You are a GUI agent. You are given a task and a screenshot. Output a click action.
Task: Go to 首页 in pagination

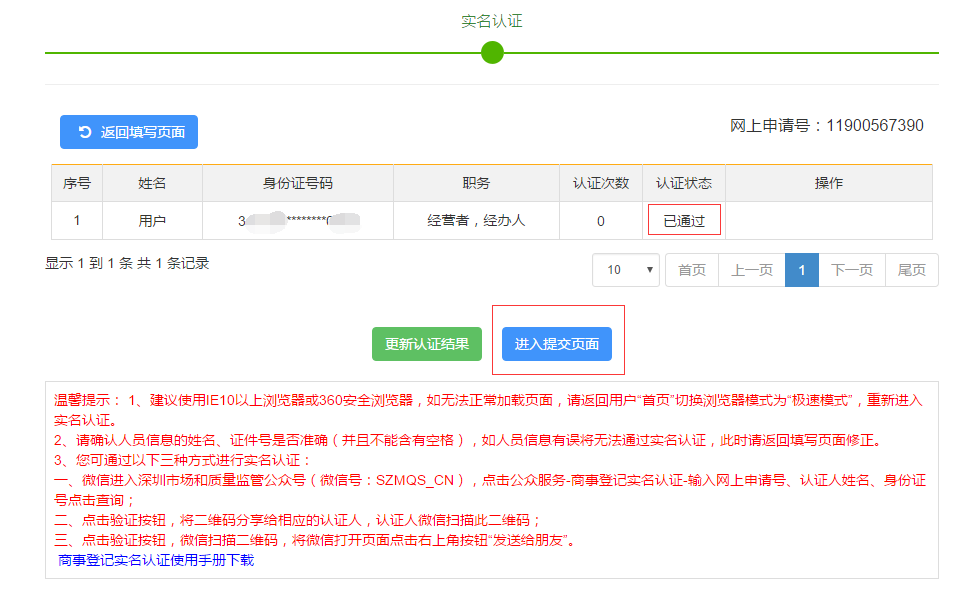tap(692, 270)
